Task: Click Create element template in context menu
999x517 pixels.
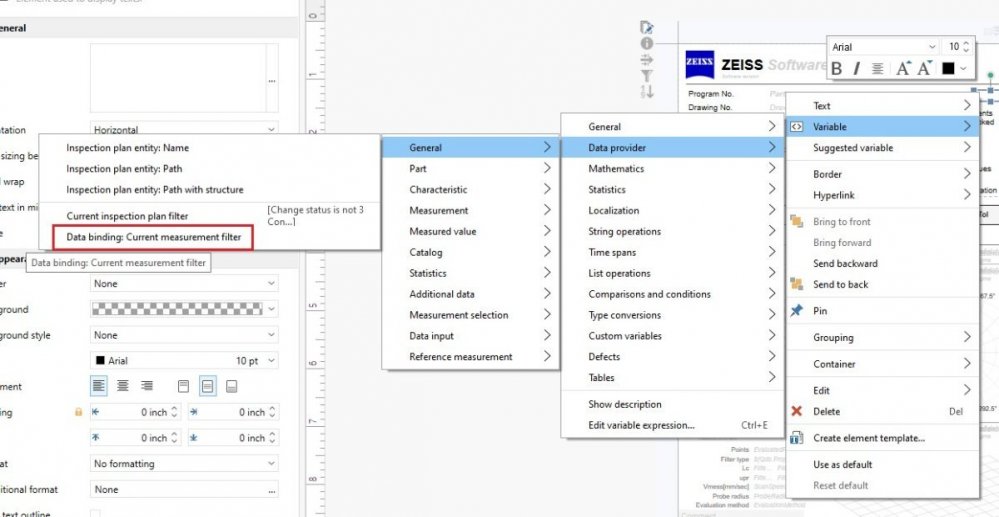Action: click(868, 438)
